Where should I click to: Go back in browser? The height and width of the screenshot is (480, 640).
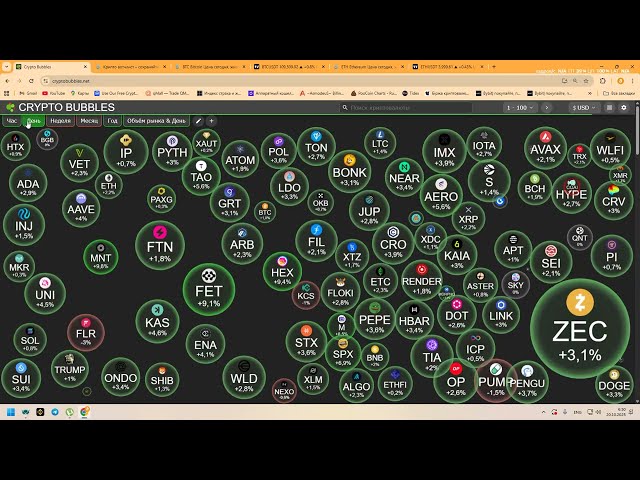point(7,81)
